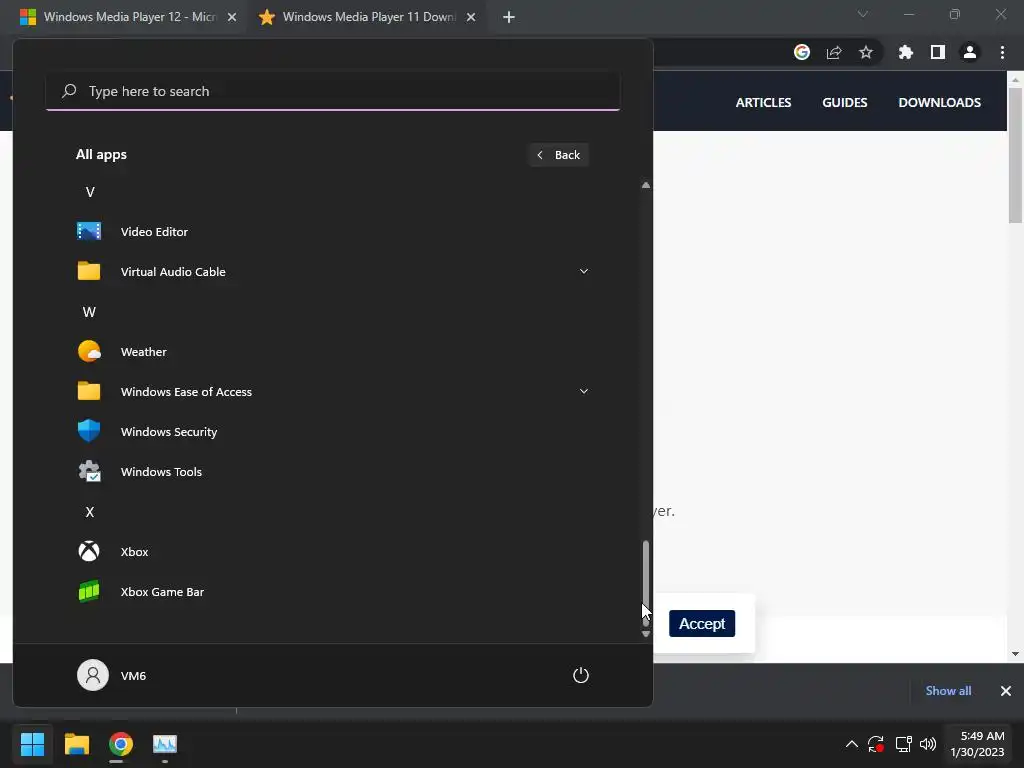This screenshot has height=768, width=1024.
Task: Click the Virtual Audio Cable folder icon
Action: click(x=89, y=271)
